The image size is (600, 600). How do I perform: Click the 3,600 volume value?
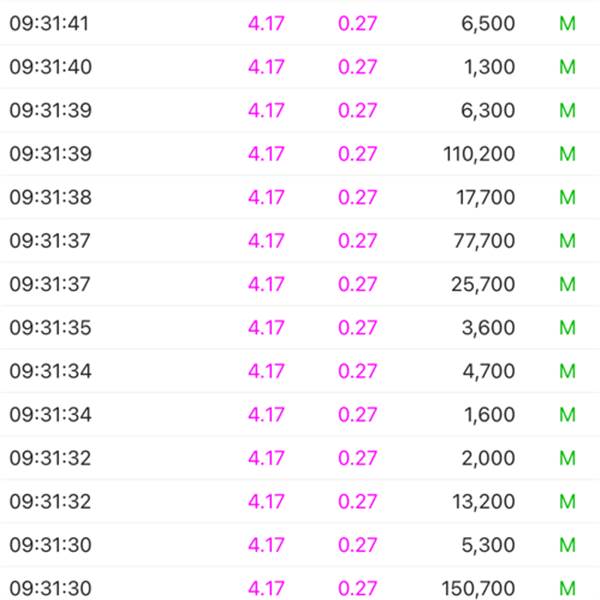(x=488, y=328)
